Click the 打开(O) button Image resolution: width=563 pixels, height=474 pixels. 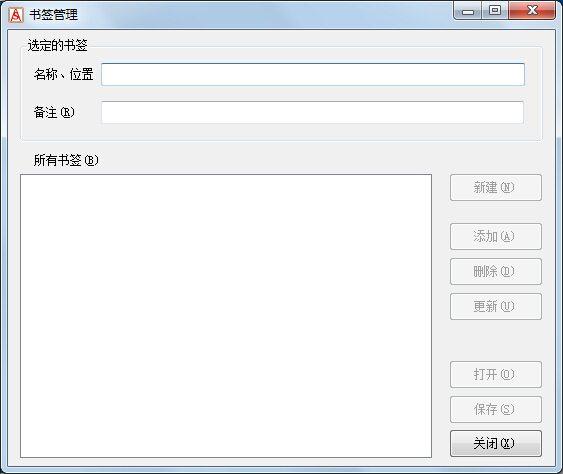coord(495,375)
